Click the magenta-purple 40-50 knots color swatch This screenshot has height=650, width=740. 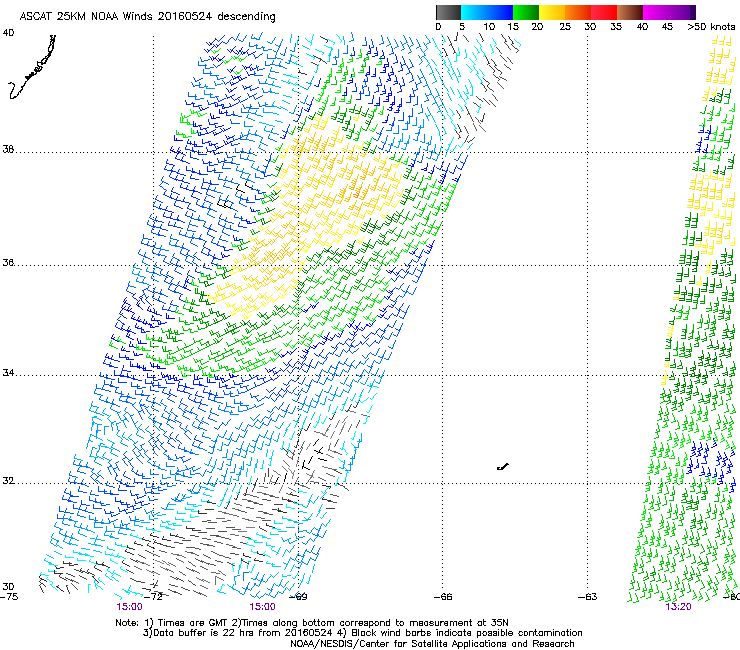[x=669, y=12]
